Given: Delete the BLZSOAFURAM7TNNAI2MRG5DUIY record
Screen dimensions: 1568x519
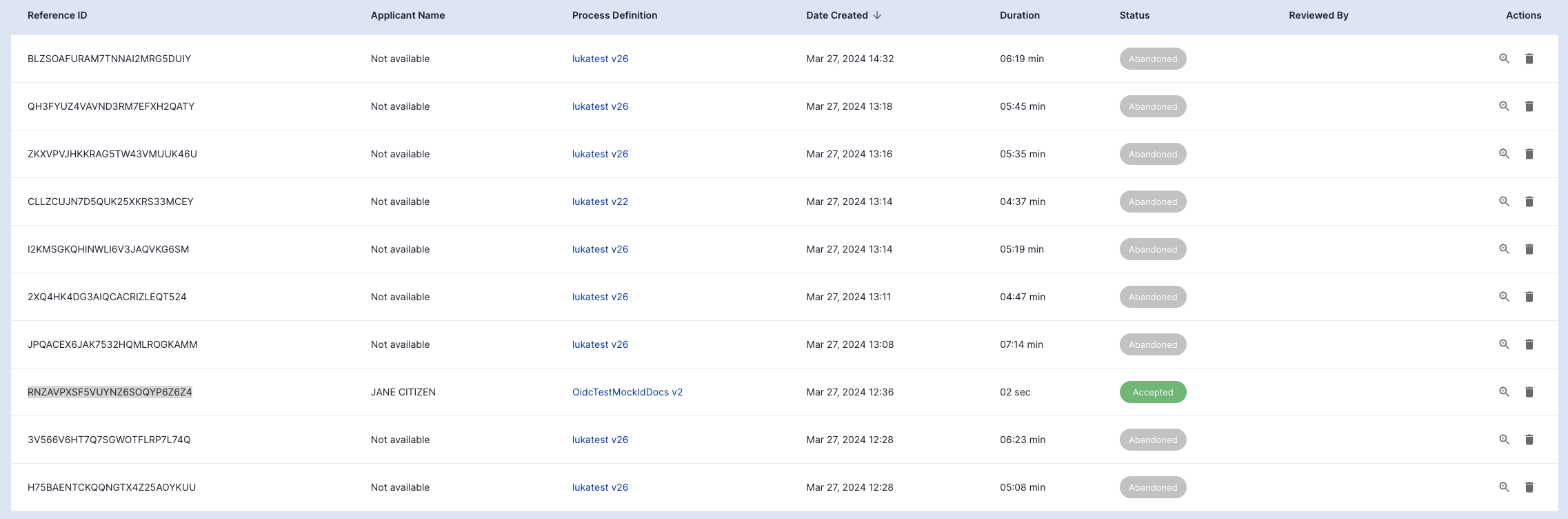Looking at the screenshot, I should (x=1529, y=59).
